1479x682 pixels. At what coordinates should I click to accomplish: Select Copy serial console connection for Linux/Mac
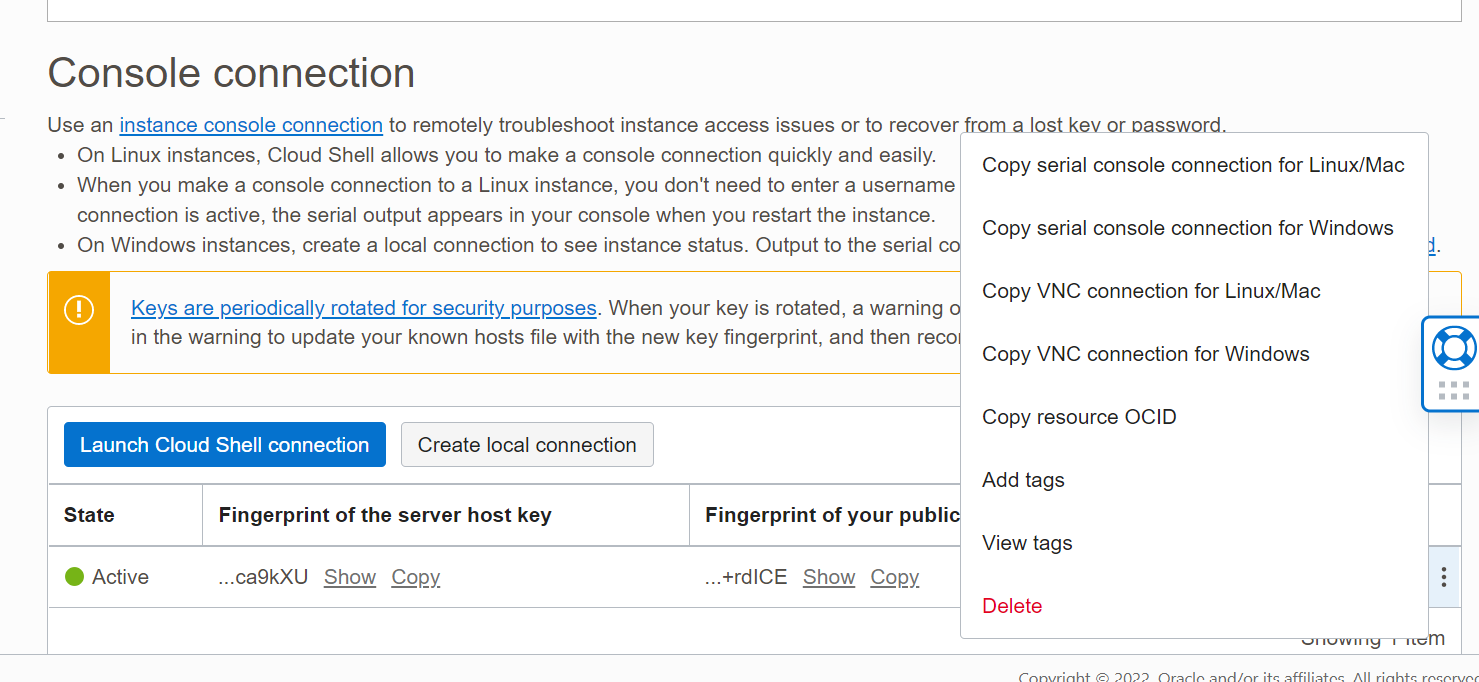click(1192, 165)
